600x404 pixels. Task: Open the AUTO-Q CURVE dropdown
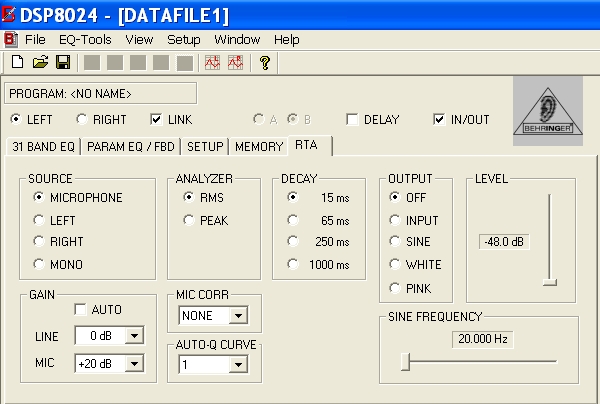[238, 365]
